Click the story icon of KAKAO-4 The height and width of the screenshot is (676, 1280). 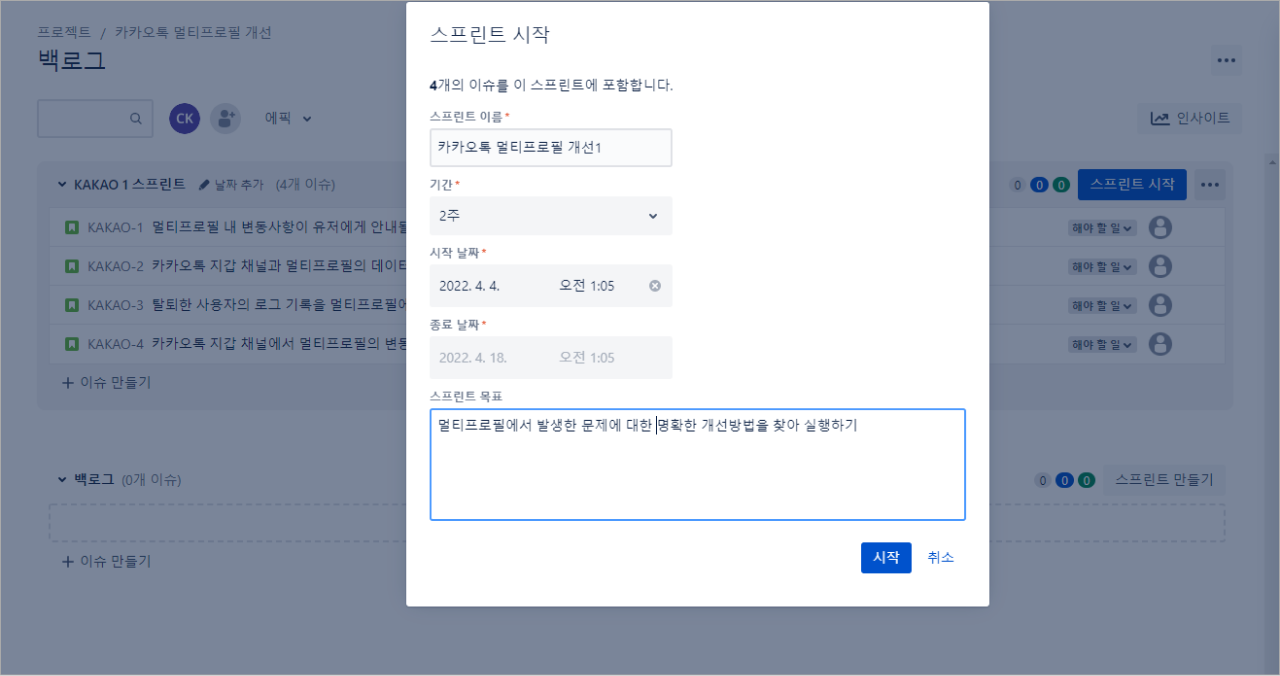pyautogui.click(x=72, y=344)
